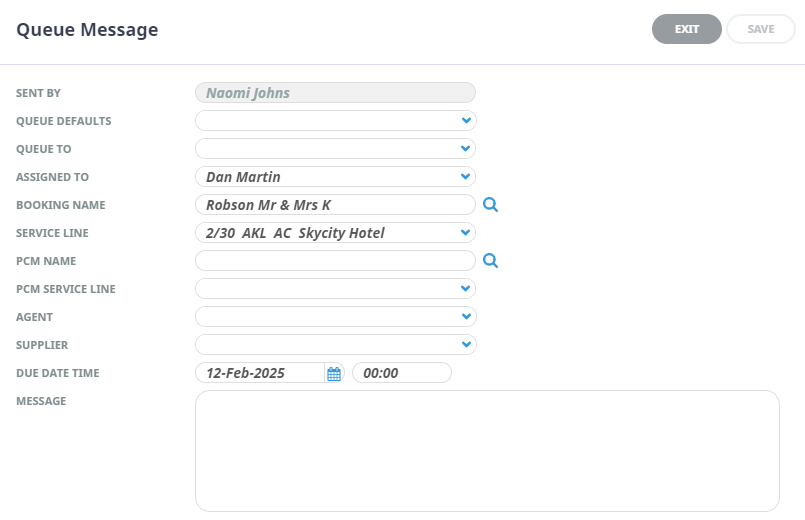Screen dimensions: 805x520
Task: Click the Sent By field Naomi Johns
Action: click(x=335, y=93)
